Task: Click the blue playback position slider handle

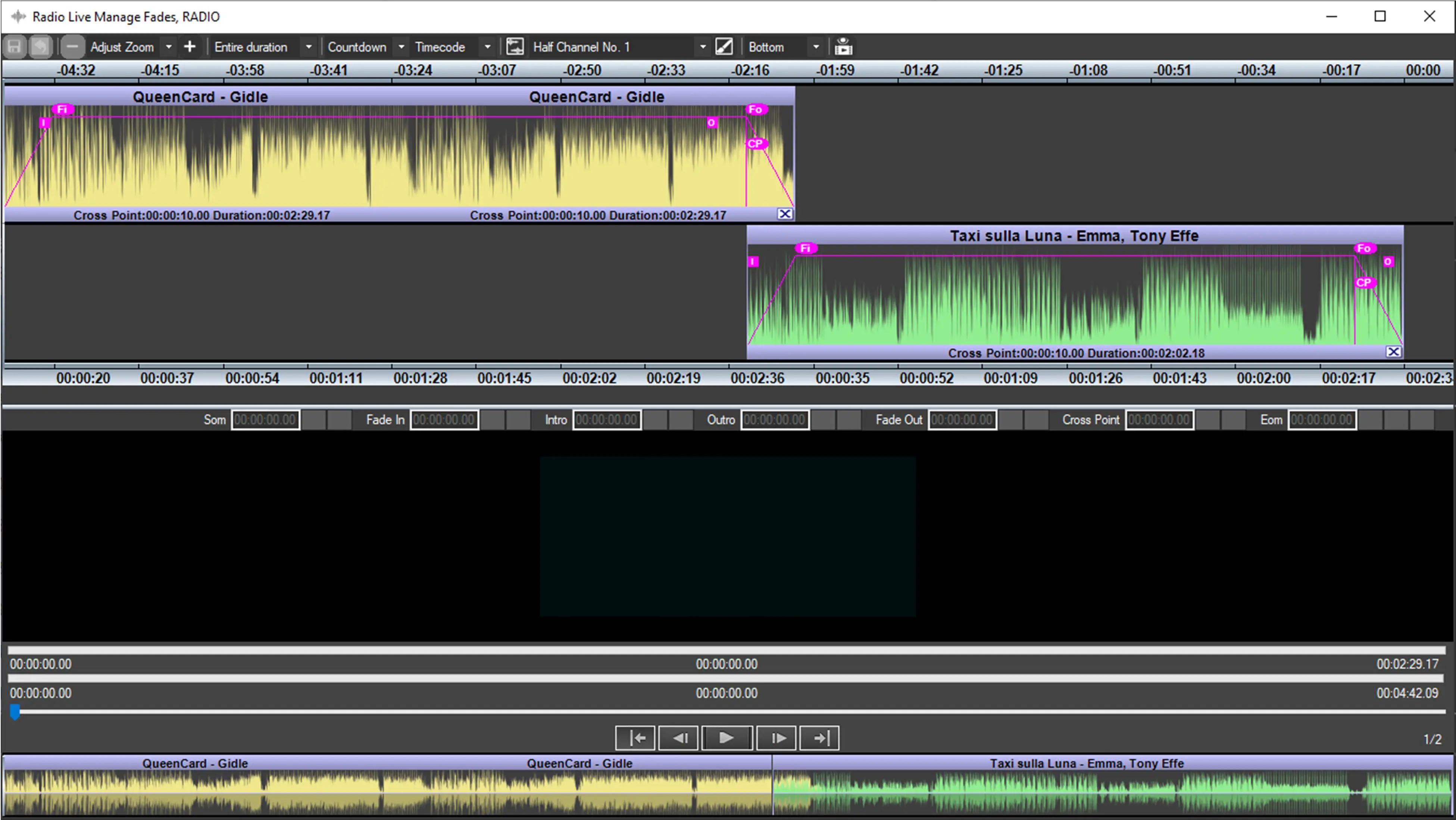Action: pos(15,712)
